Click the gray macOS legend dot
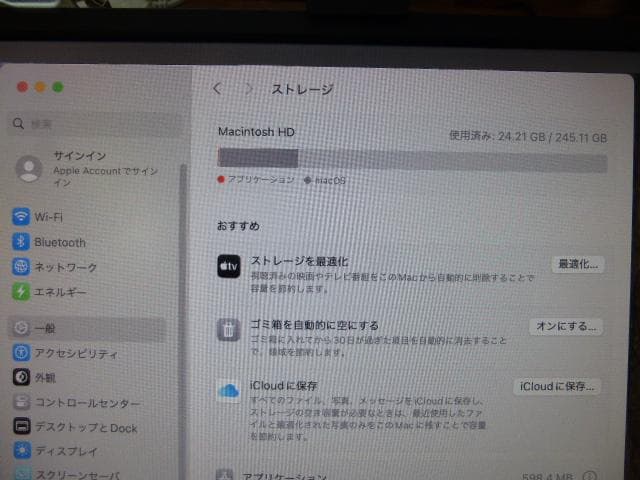The image size is (640, 480). pyautogui.click(x=307, y=180)
